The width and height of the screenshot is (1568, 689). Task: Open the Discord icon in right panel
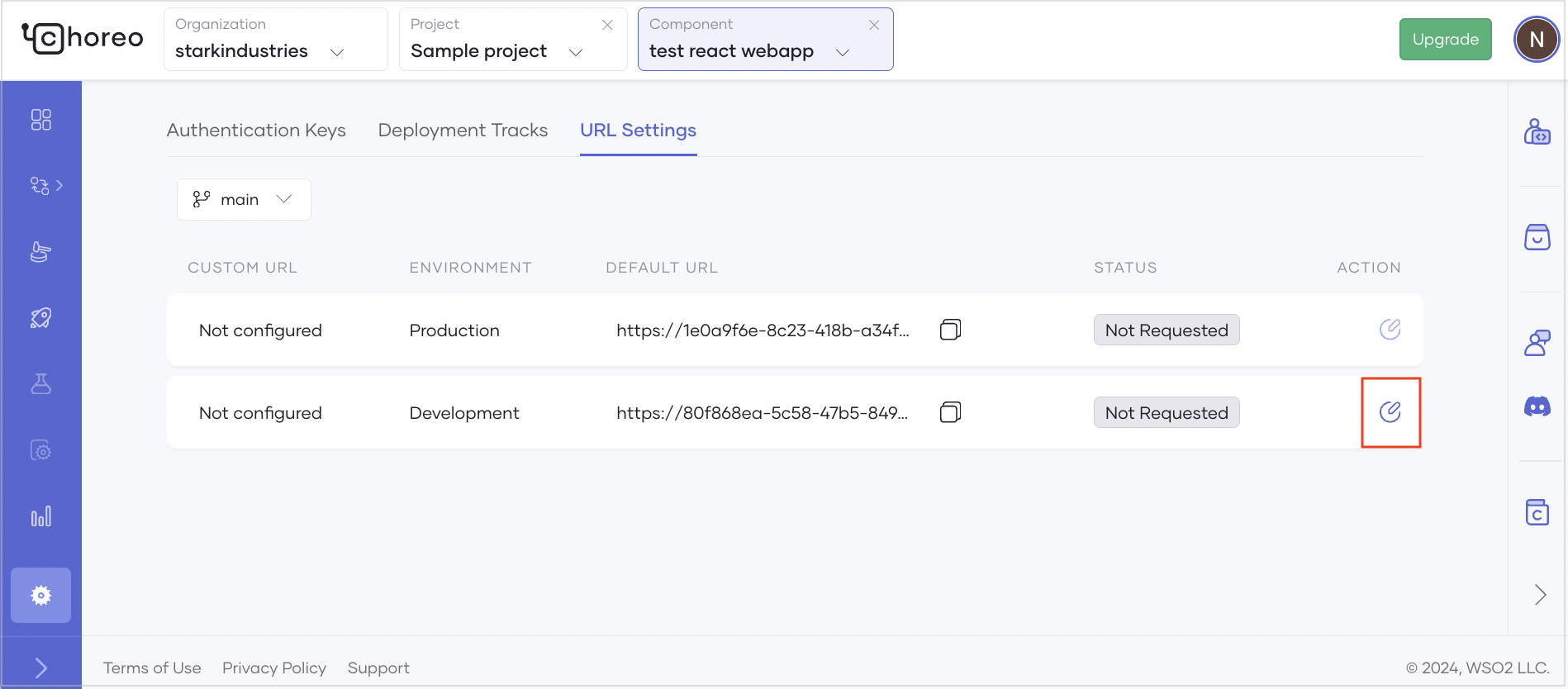(x=1537, y=406)
